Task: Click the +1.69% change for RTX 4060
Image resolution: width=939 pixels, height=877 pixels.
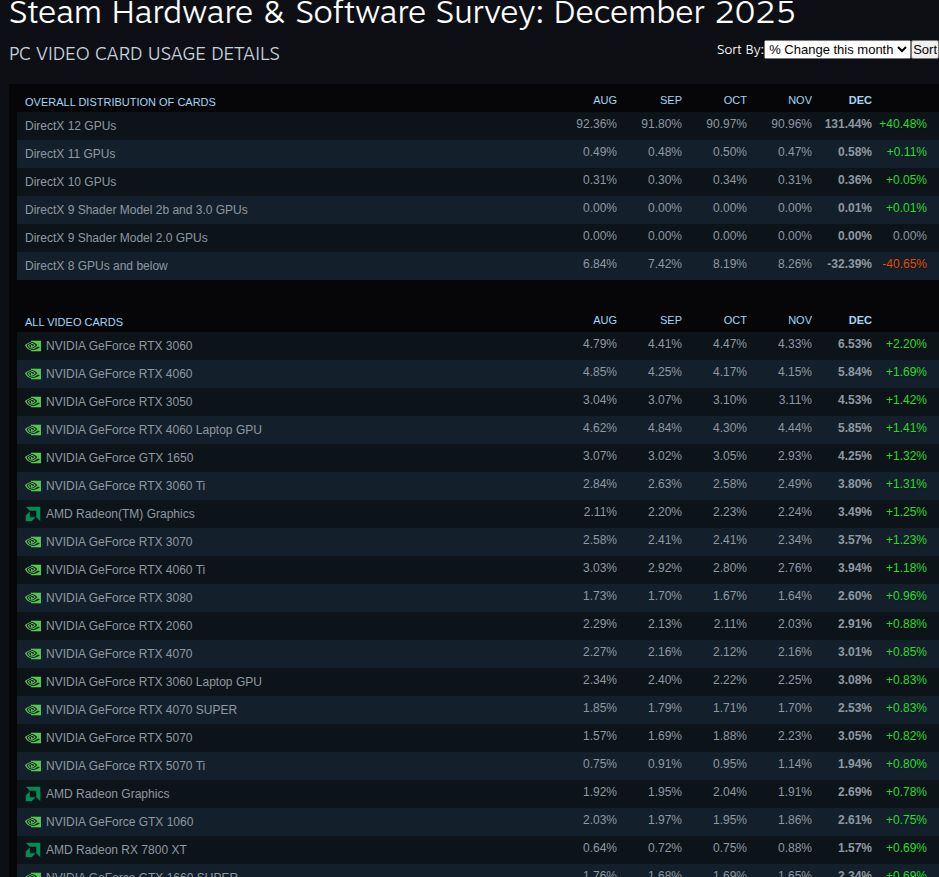Action: pyautogui.click(x=906, y=372)
